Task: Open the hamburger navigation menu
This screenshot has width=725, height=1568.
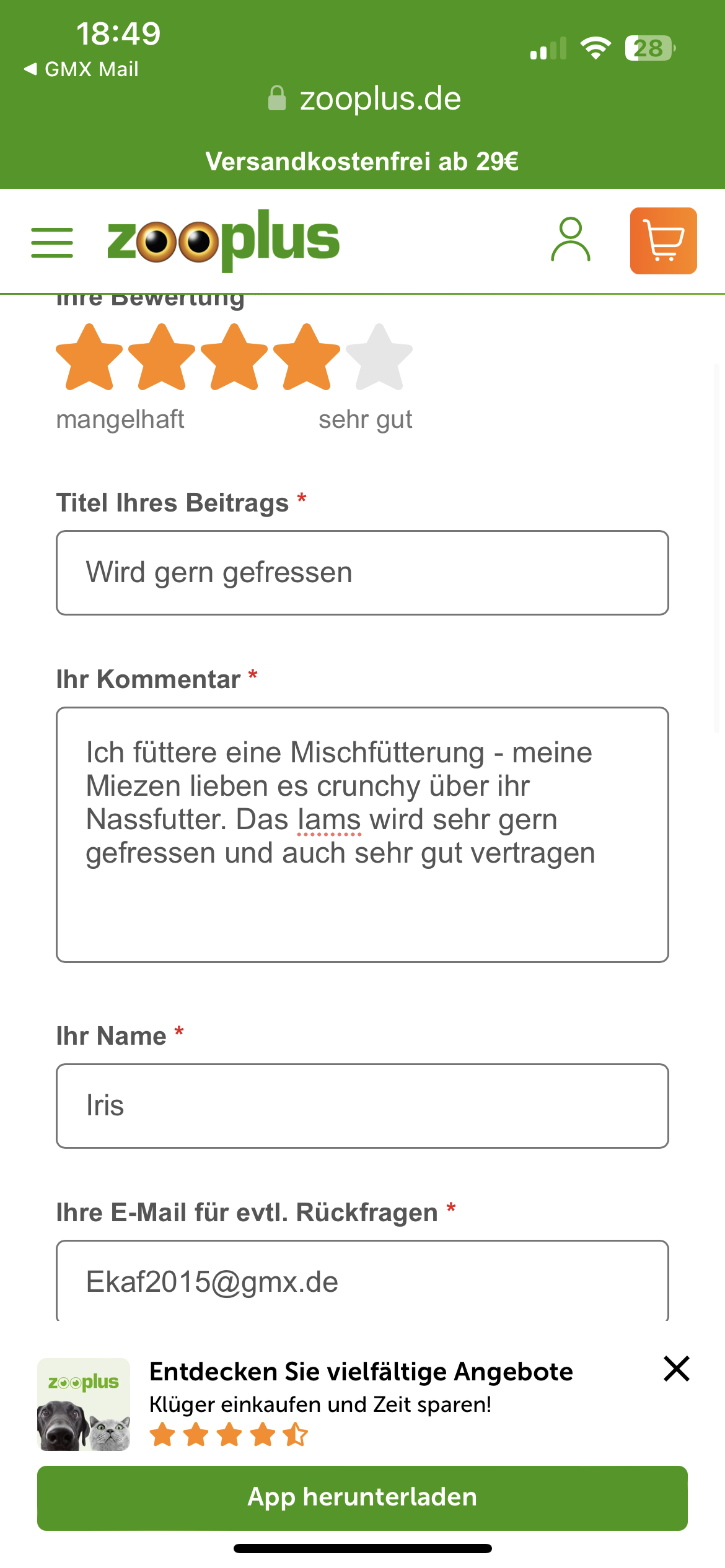Action: coord(52,242)
